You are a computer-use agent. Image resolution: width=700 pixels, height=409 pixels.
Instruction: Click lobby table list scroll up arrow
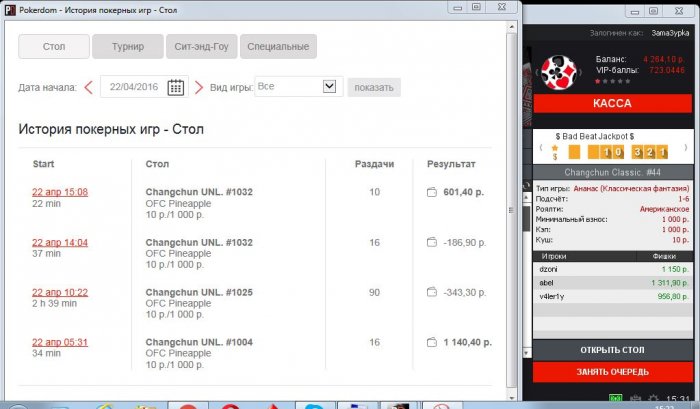point(527,197)
